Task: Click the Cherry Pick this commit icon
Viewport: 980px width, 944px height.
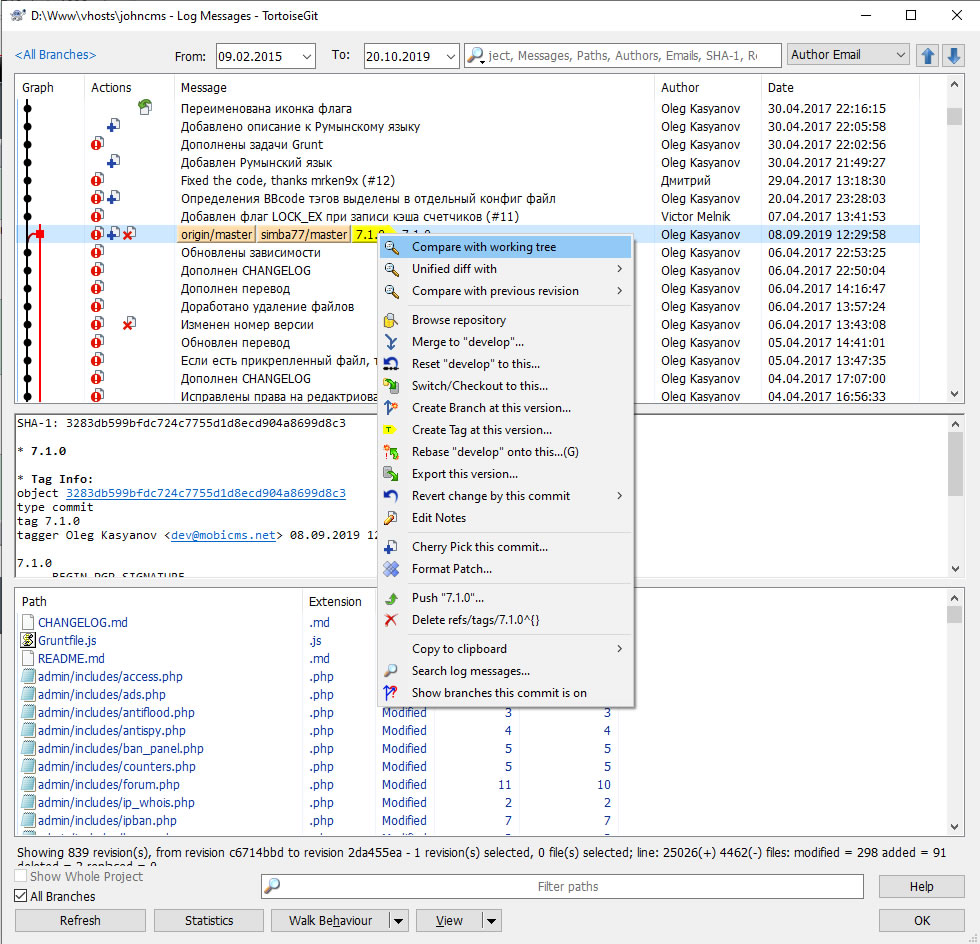Action: [x=392, y=547]
